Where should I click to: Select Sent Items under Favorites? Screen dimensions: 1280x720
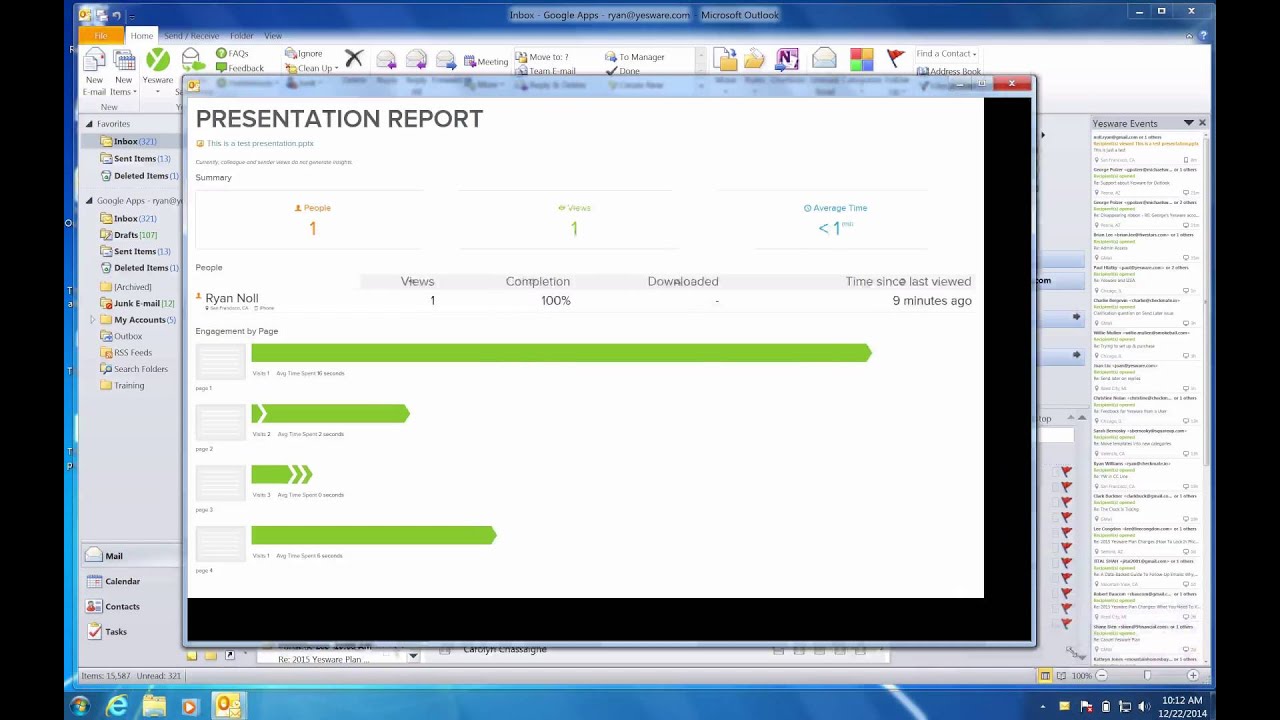coord(135,158)
